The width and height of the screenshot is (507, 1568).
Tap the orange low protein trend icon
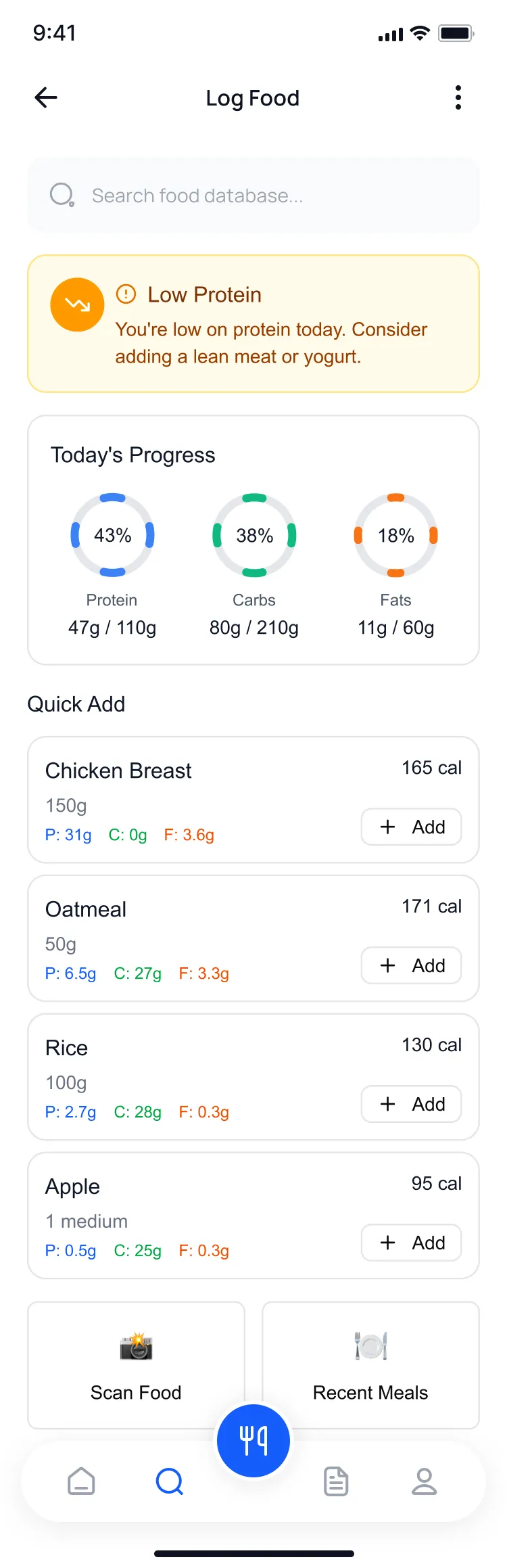pyautogui.click(x=78, y=304)
